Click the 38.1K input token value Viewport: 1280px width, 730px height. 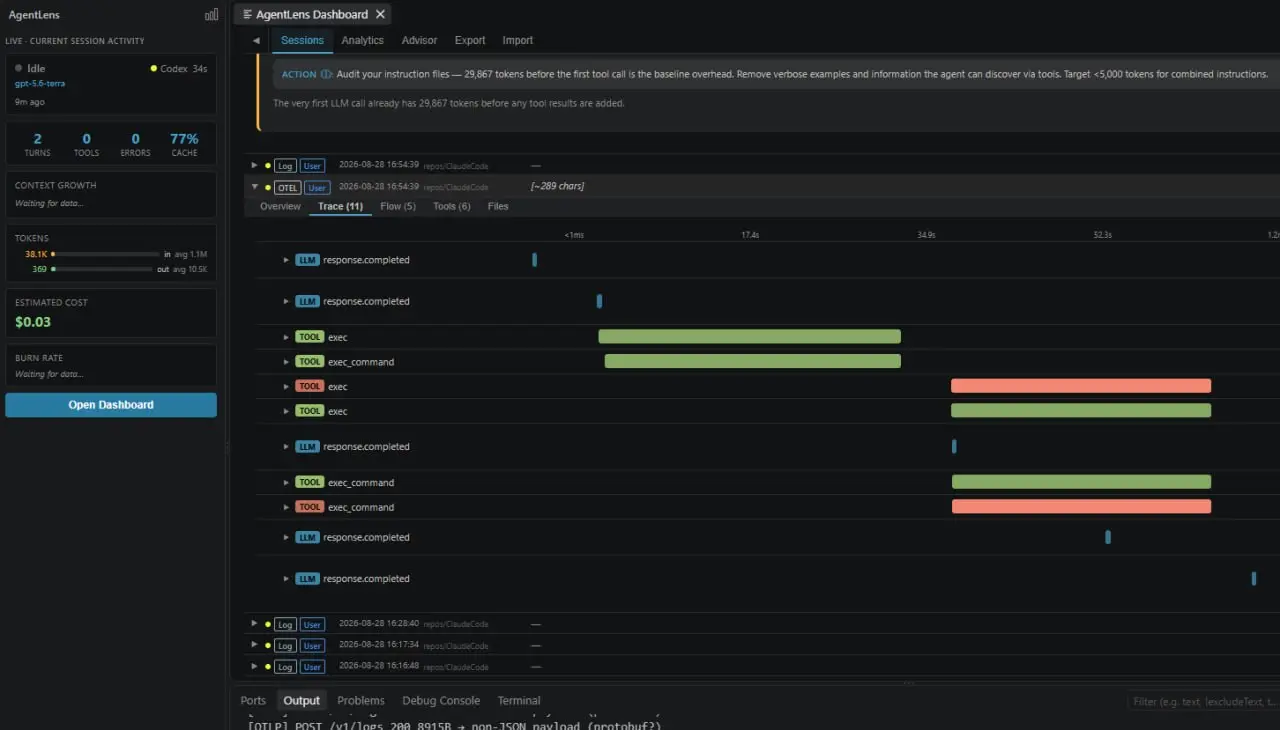tap(36, 254)
